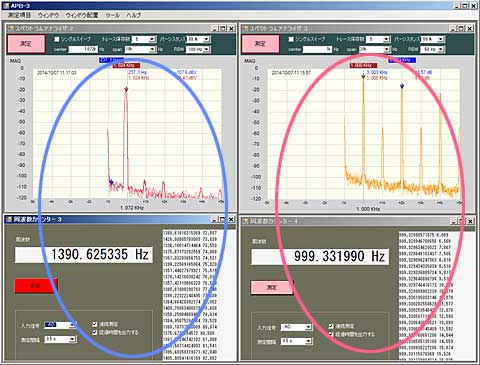
Task: Click the red marker arrow on left spectrum peak
Action: [126, 89]
